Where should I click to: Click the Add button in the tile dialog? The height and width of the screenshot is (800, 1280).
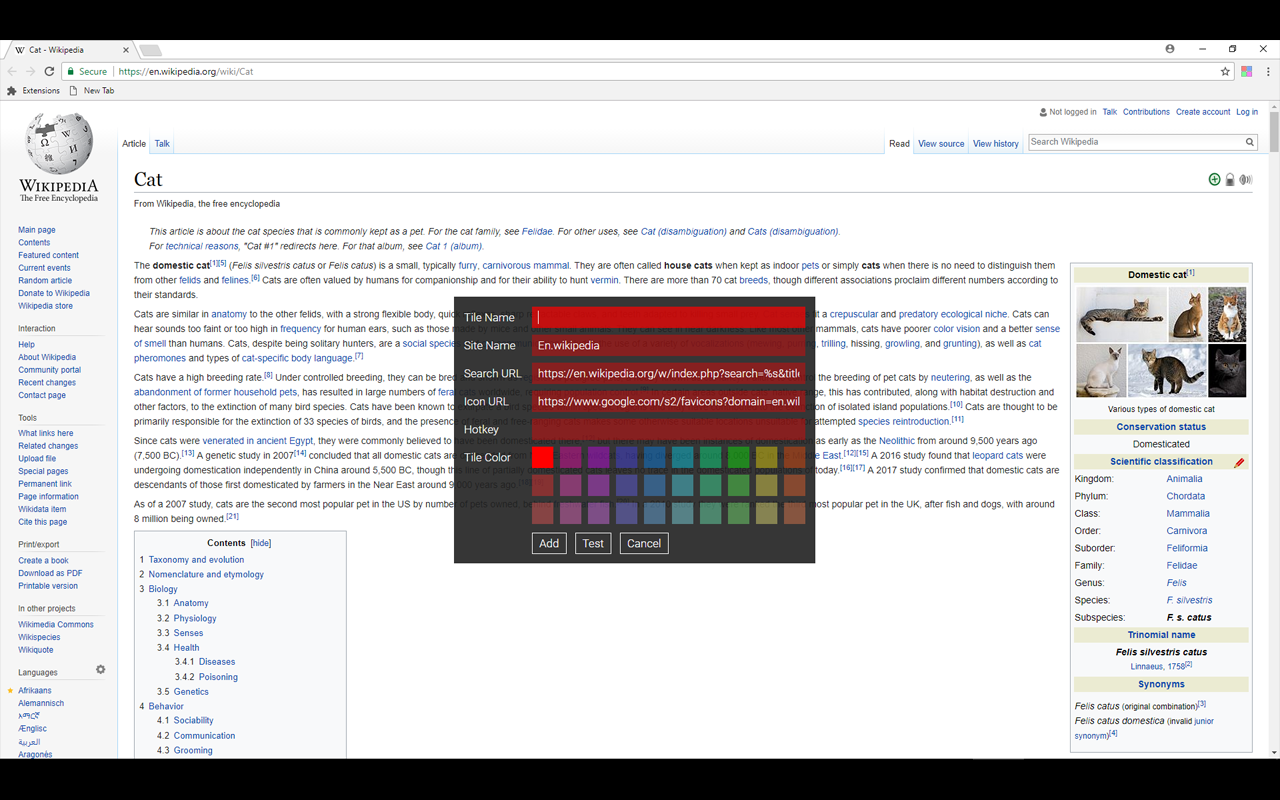point(549,543)
